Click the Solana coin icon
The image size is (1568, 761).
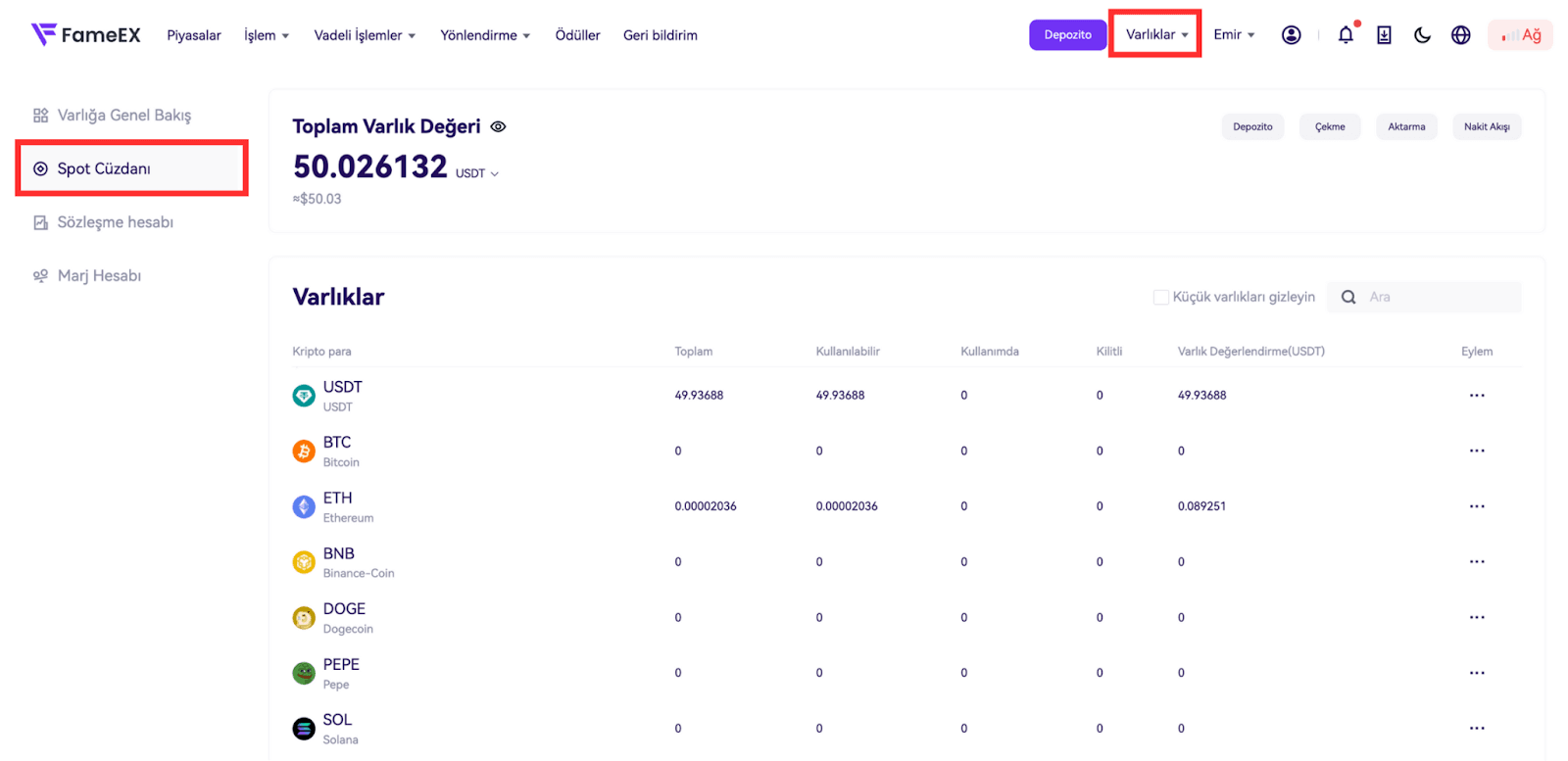304,729
